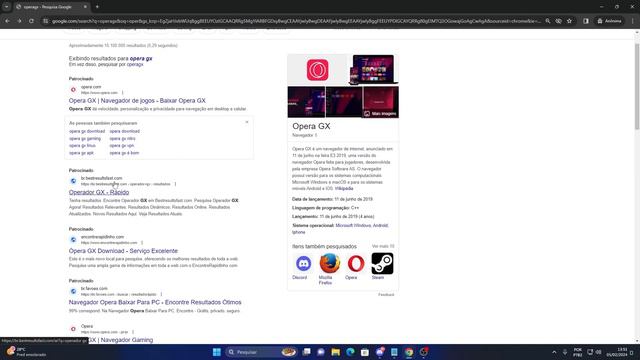Click the taskbar Pesquisar search box

(x=261, y=352)
